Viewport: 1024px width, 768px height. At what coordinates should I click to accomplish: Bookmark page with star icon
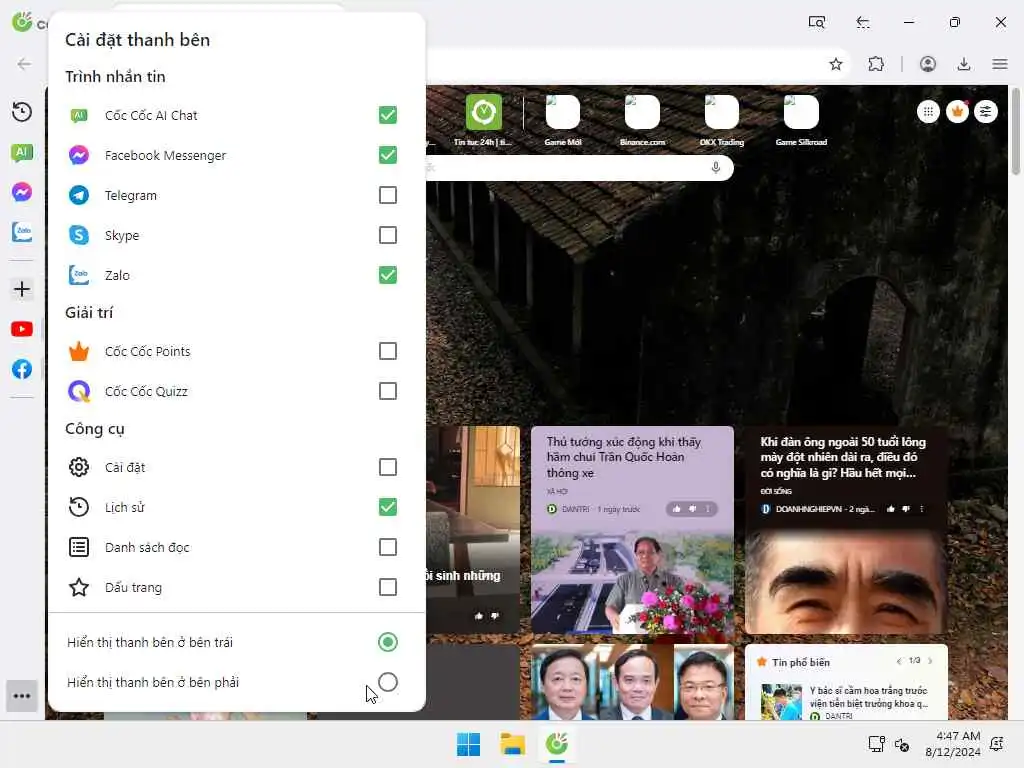[x=836, y=64]
